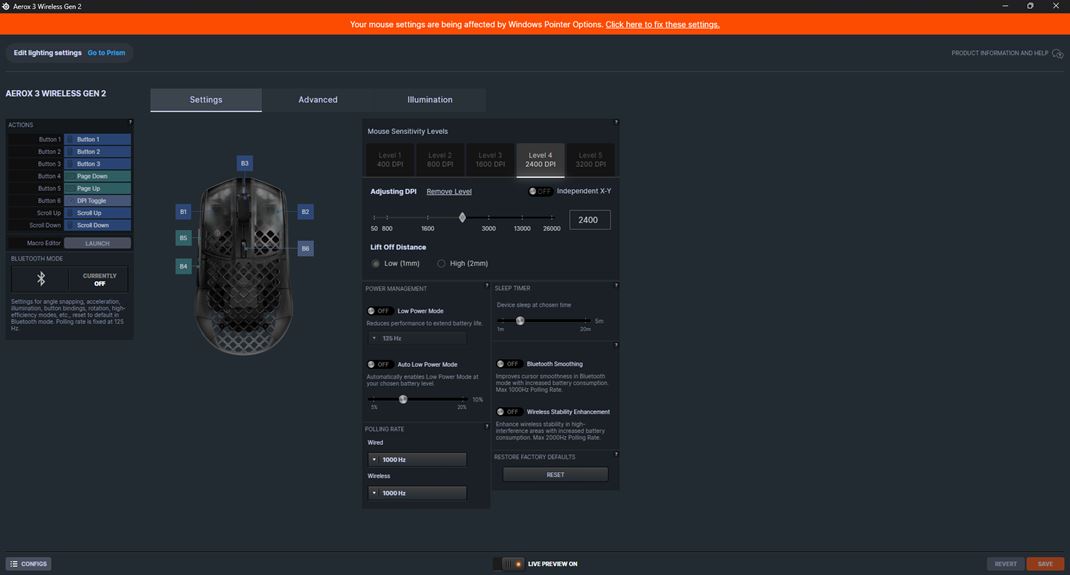Screen dimensions: 1070x575
Task: Click the Revert button
Action: (x=1005, y=564)
